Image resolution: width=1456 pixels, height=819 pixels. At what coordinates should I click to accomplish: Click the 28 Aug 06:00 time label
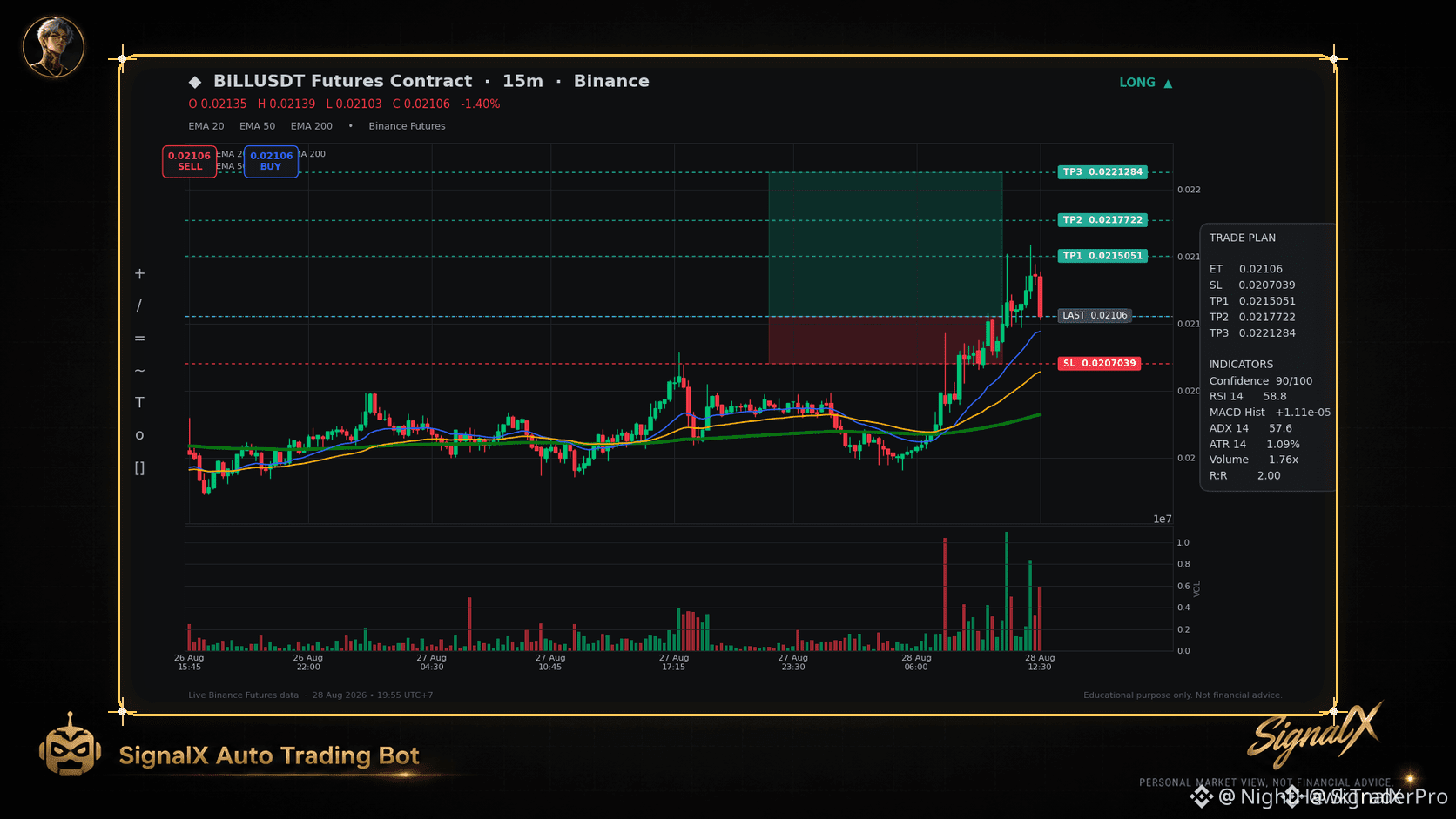click(x=916, y=662)
